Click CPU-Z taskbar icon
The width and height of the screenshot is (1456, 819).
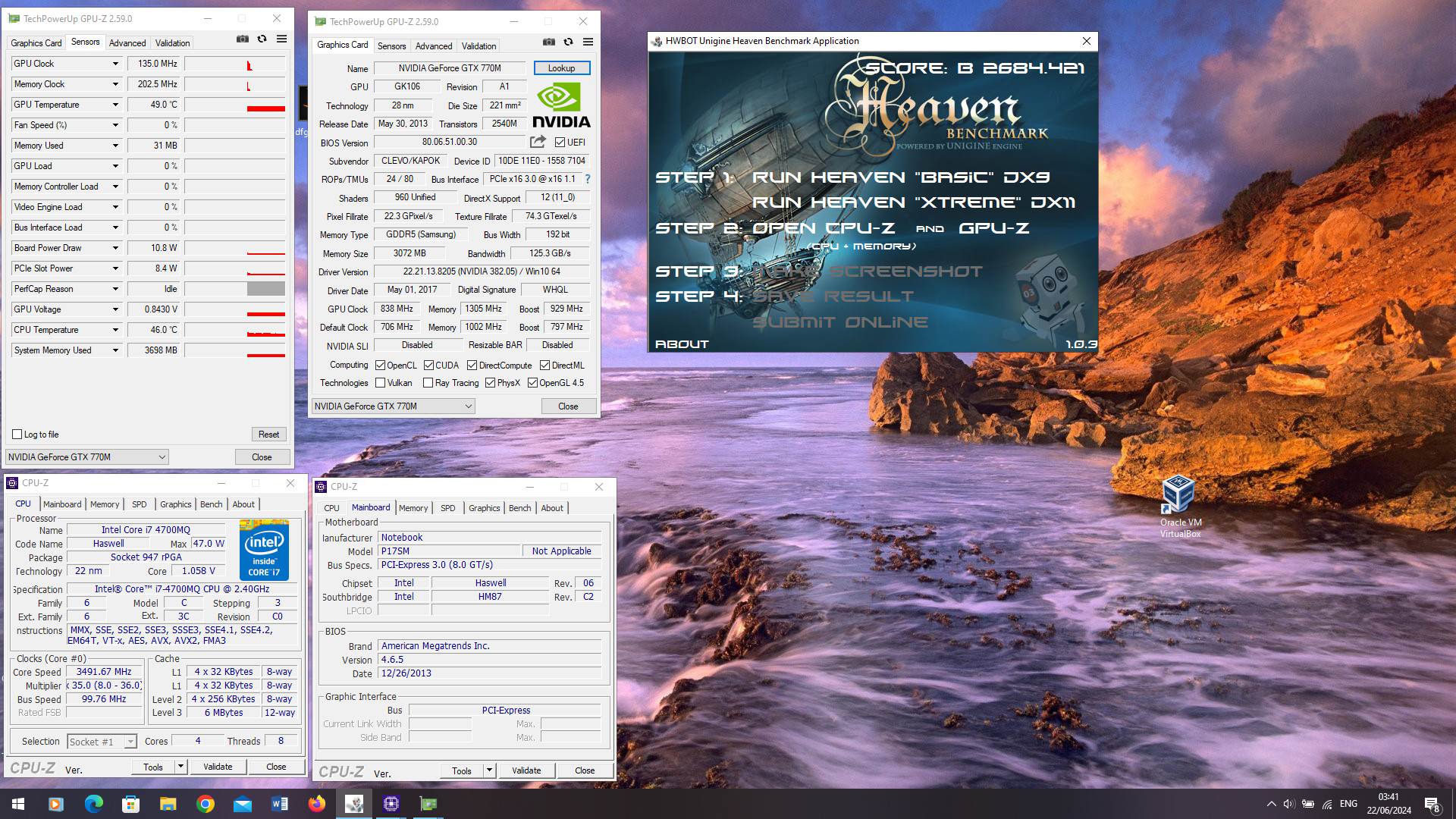point(391,804)
